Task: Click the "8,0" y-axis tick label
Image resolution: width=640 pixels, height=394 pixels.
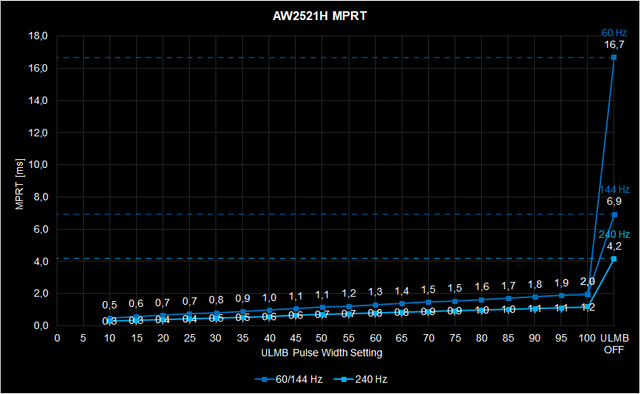Action: click(40, 197)
